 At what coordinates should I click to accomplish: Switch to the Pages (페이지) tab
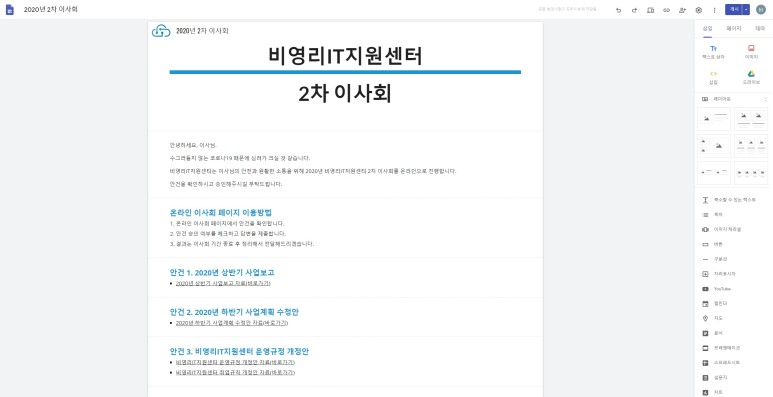[734, 29]
